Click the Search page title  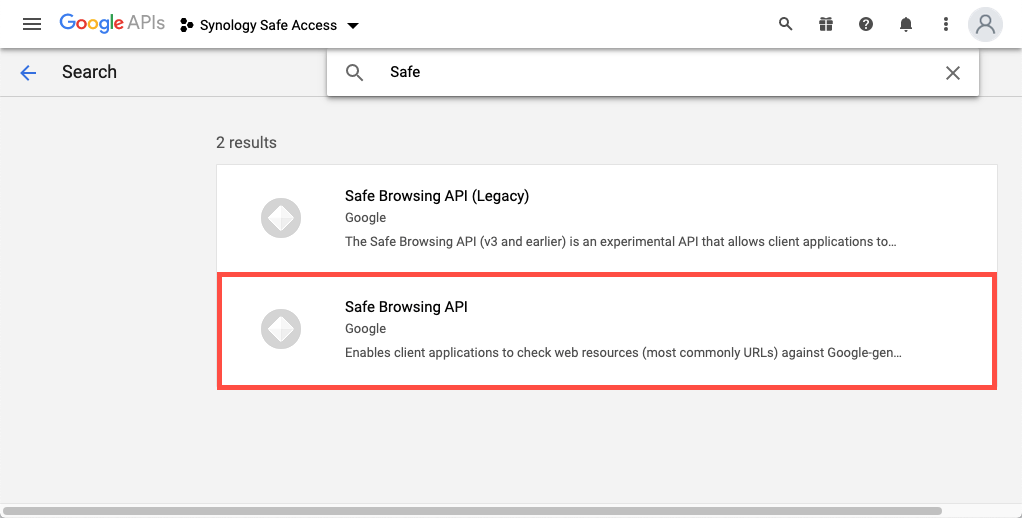point(89,72)
